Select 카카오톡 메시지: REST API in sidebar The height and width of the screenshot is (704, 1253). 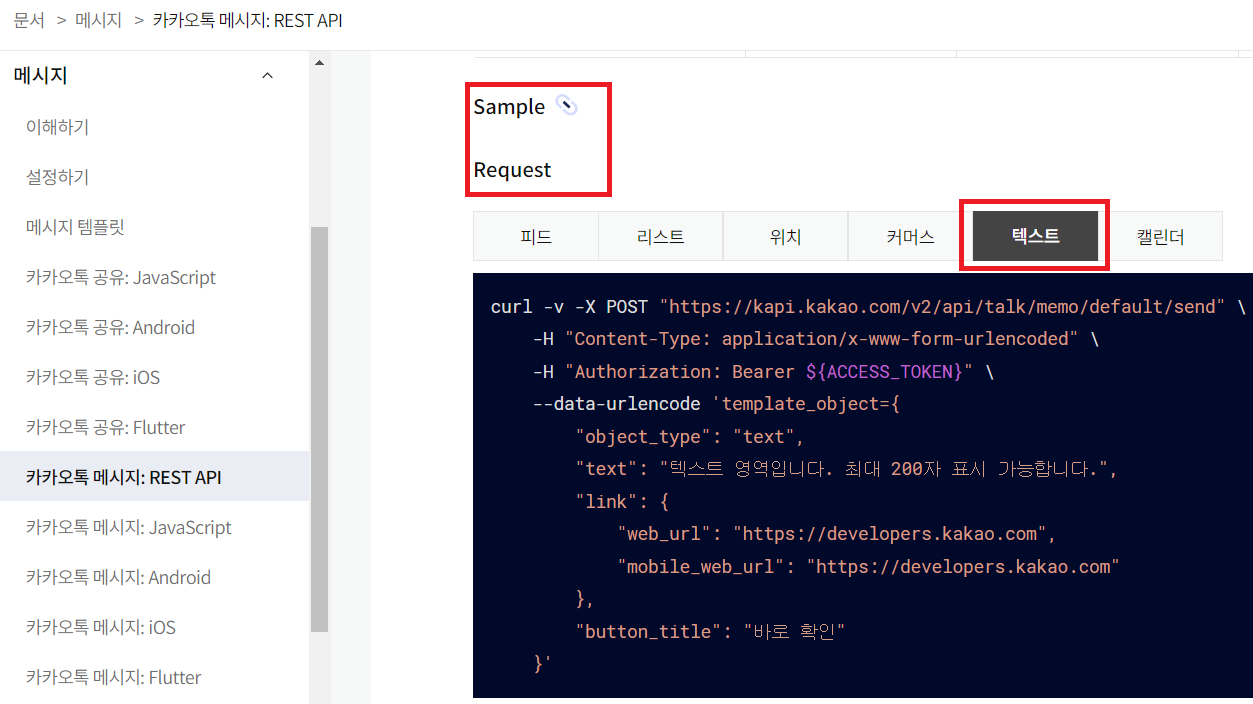point(154,477)
